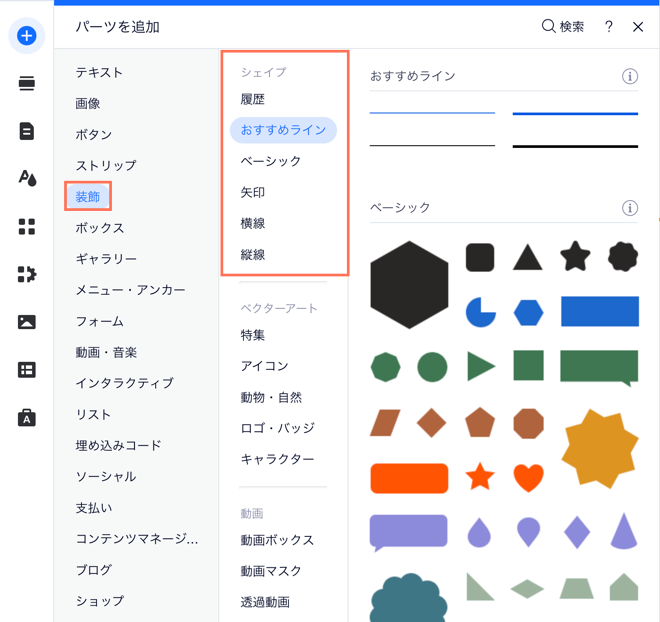The height and width of the screenshot is (622, 660).
Task: Add the orange rounded rectangle shape
Action: point(409,478)
